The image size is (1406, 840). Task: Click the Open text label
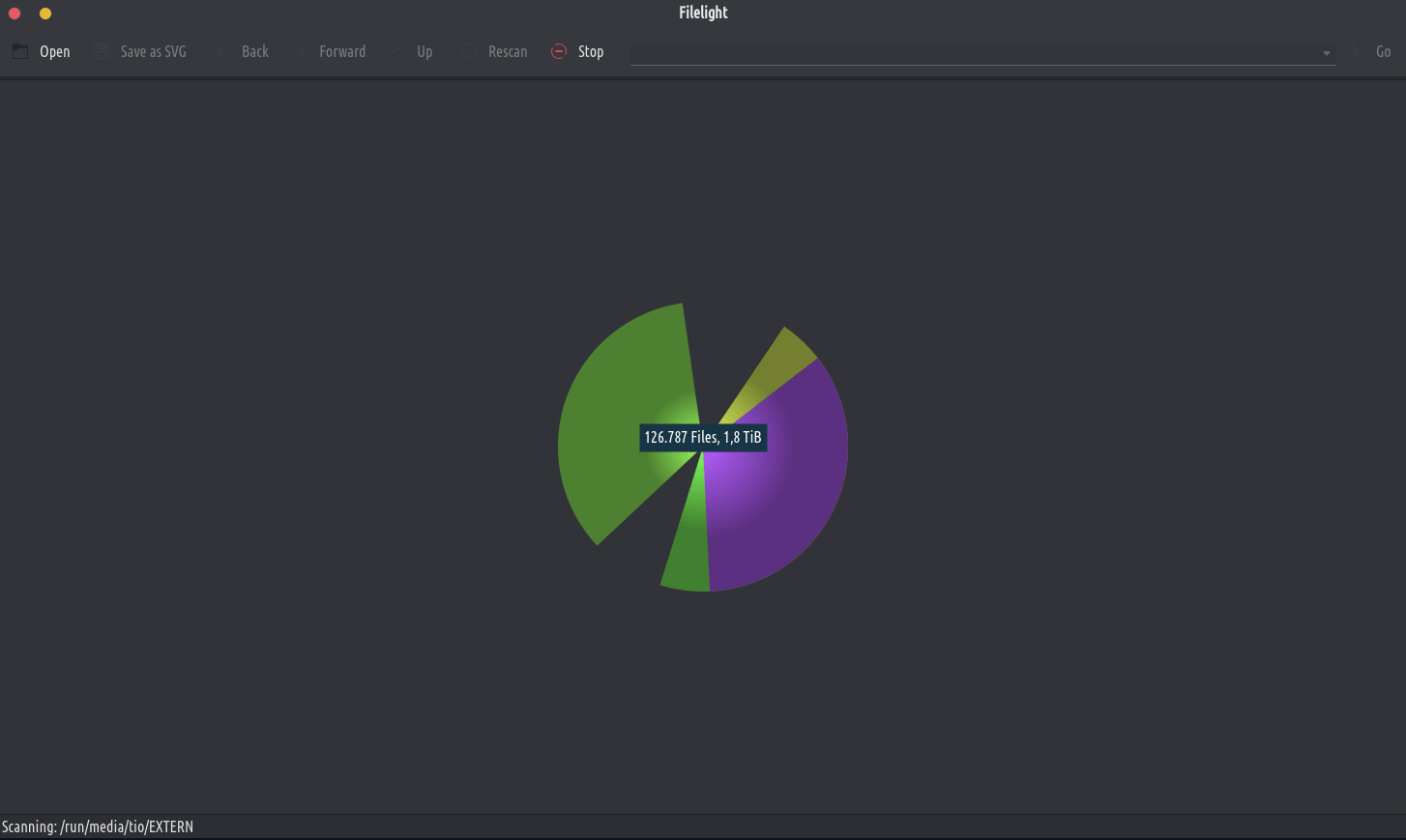(x=55, y=51)
